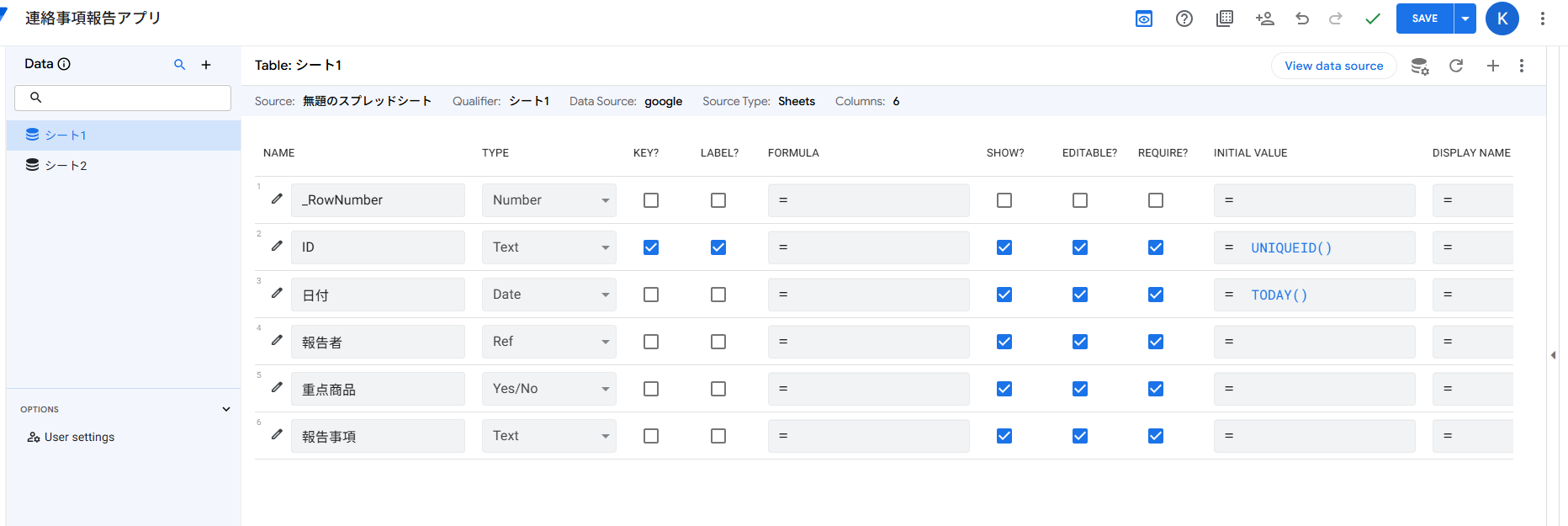This screenshot has width=1568, height=526.
Task: Toggle EDITABLE for 日付 column
Action: [1080, 295]
